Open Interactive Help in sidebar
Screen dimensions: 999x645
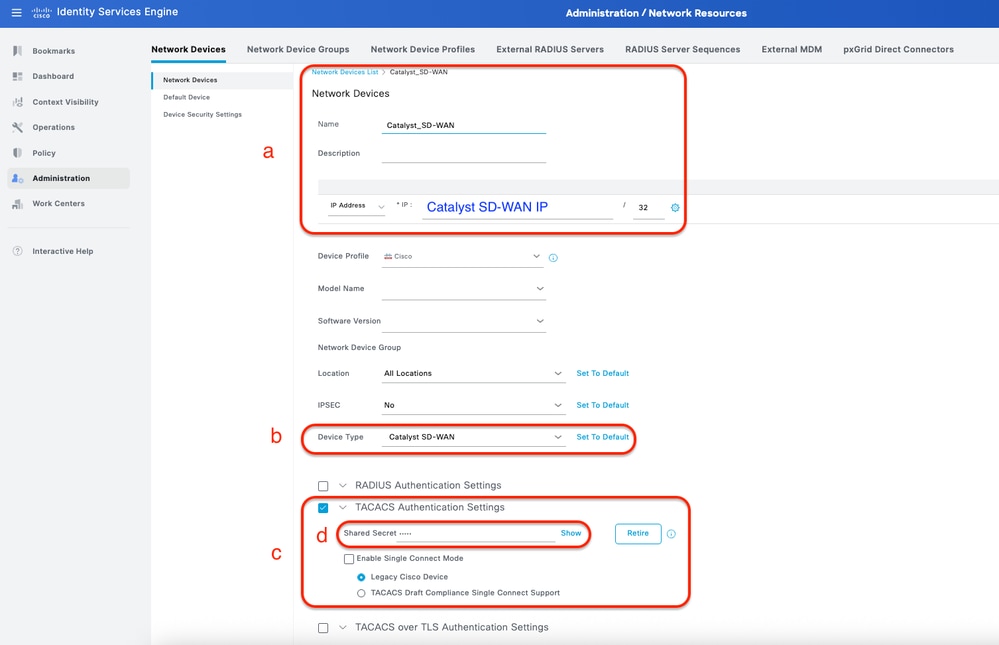tap(62, 251)
